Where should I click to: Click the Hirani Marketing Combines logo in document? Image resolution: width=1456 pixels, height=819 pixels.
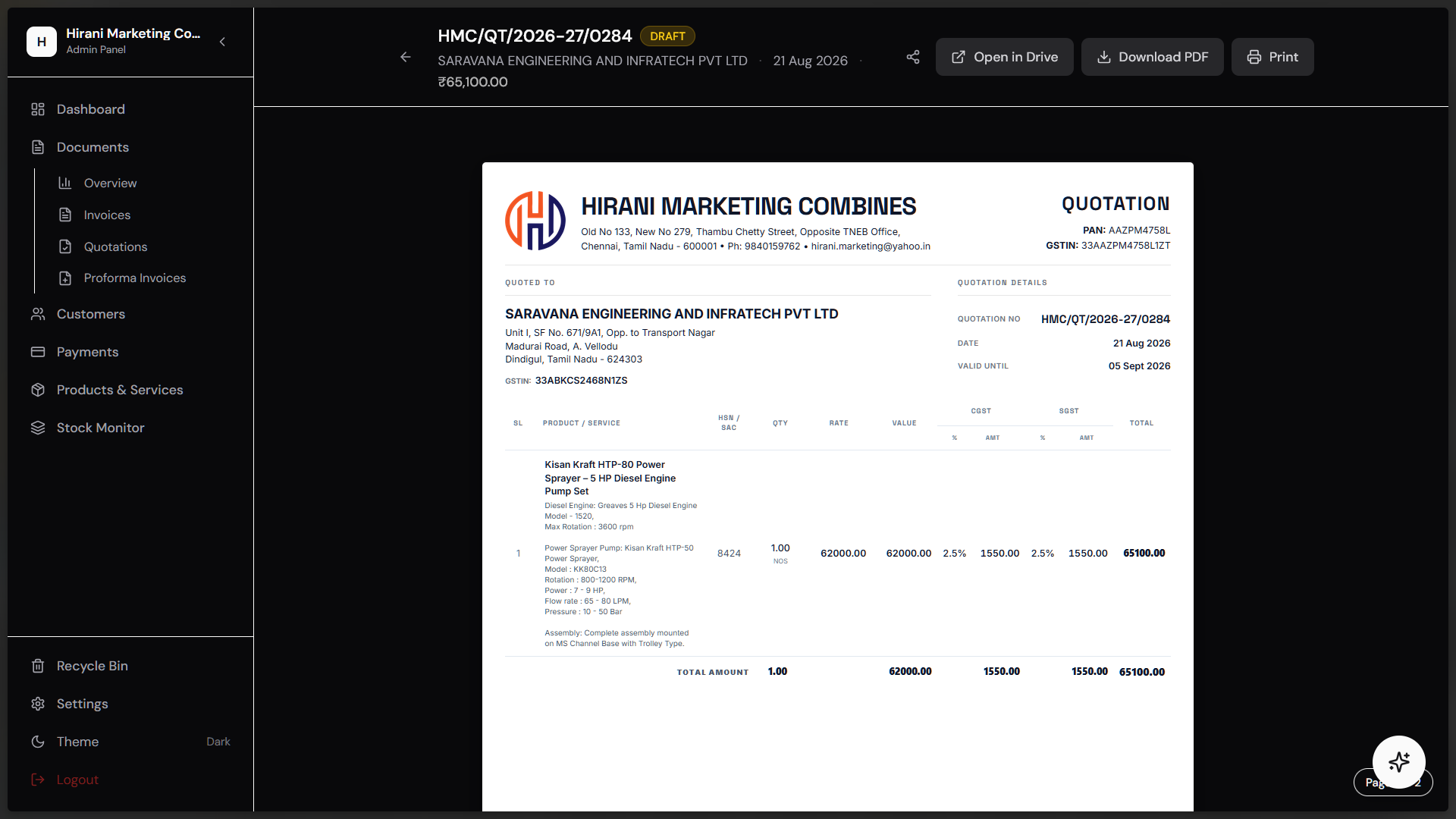535,221
